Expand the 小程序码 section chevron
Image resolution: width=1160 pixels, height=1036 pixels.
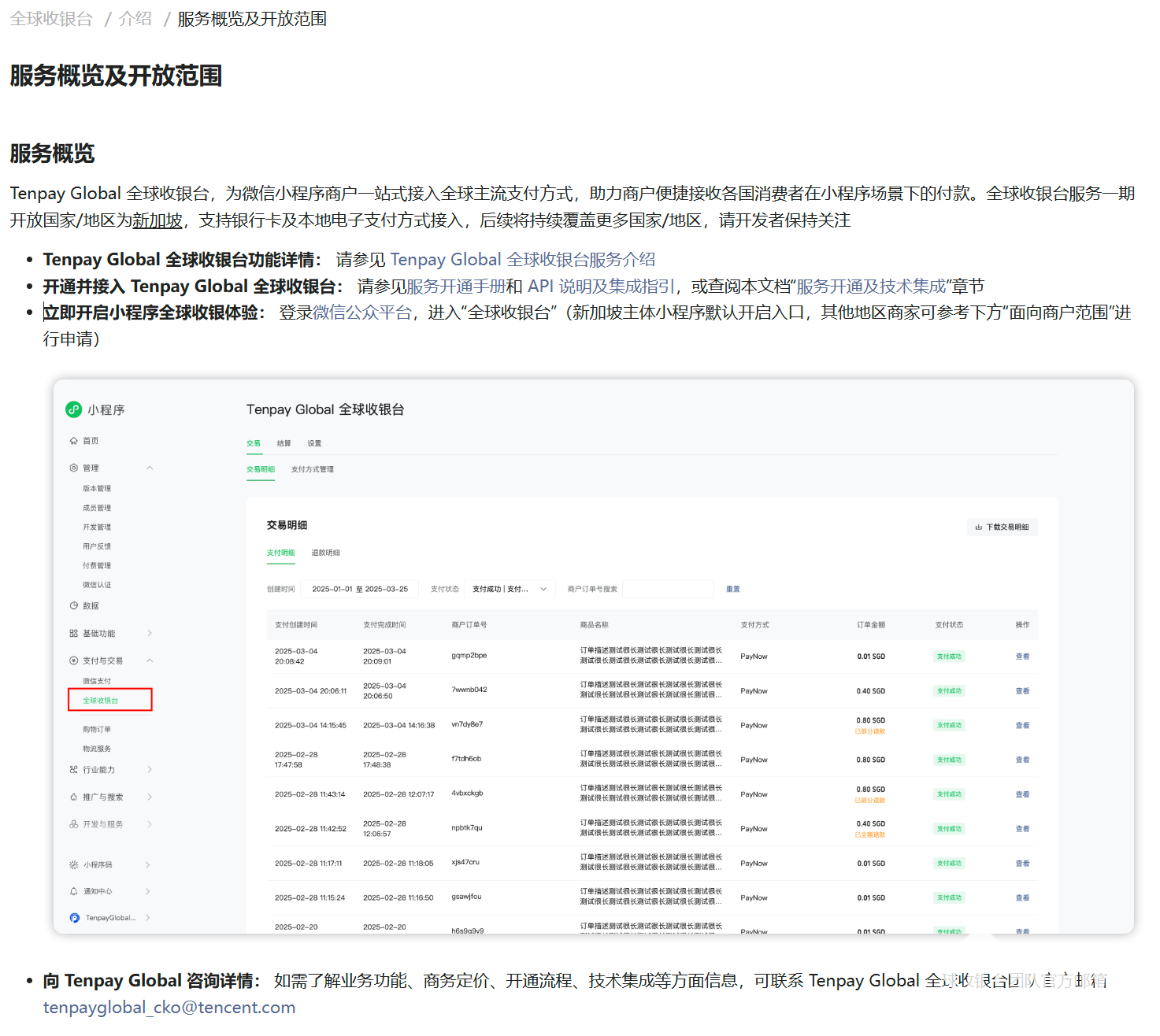pos(148,864)
